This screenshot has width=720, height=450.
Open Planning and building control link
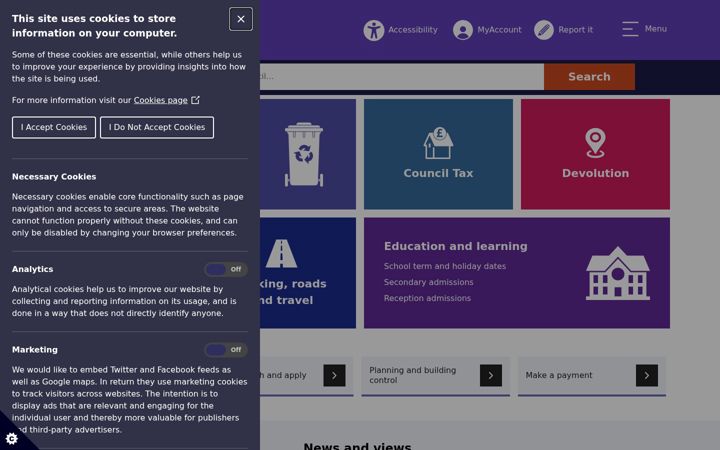pyautogui.click(x=413, y=375)
